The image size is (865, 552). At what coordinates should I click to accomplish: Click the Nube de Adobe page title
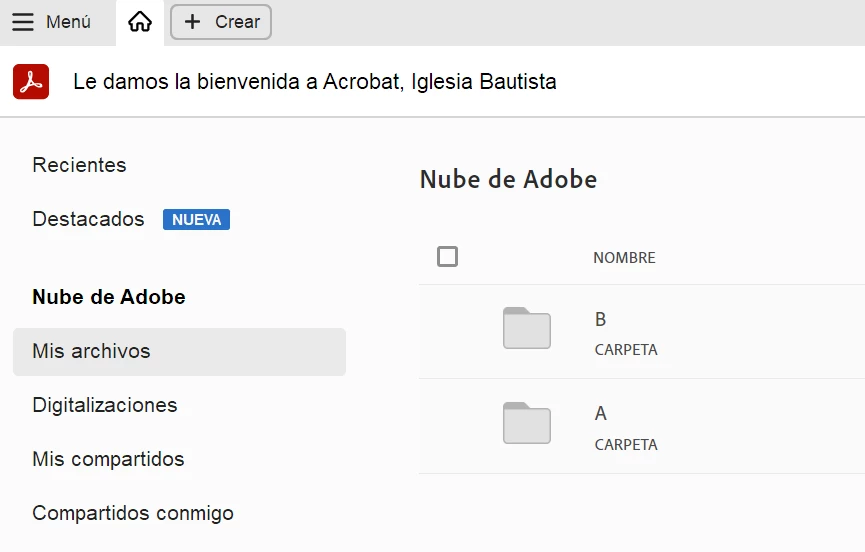point(508,179)
